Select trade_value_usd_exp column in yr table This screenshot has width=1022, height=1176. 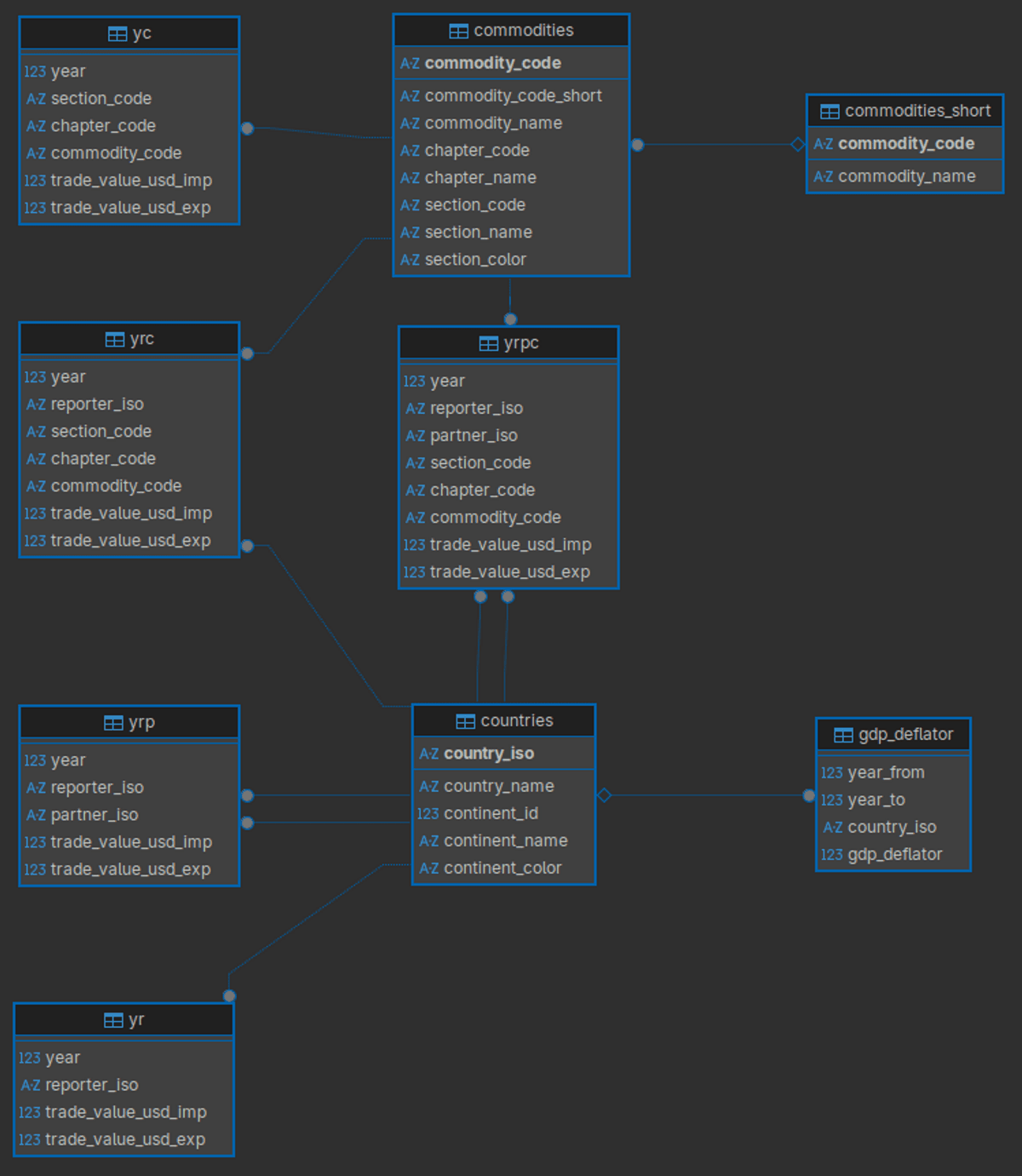click(124, 1139)
